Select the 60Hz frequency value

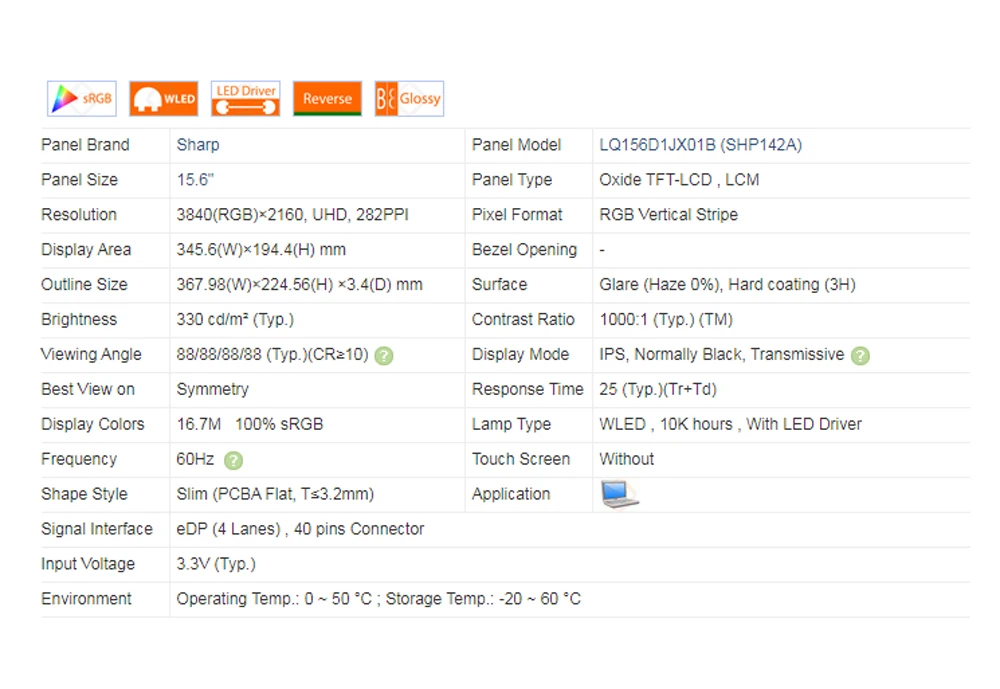pyautogui.click(x=195, y=459)
